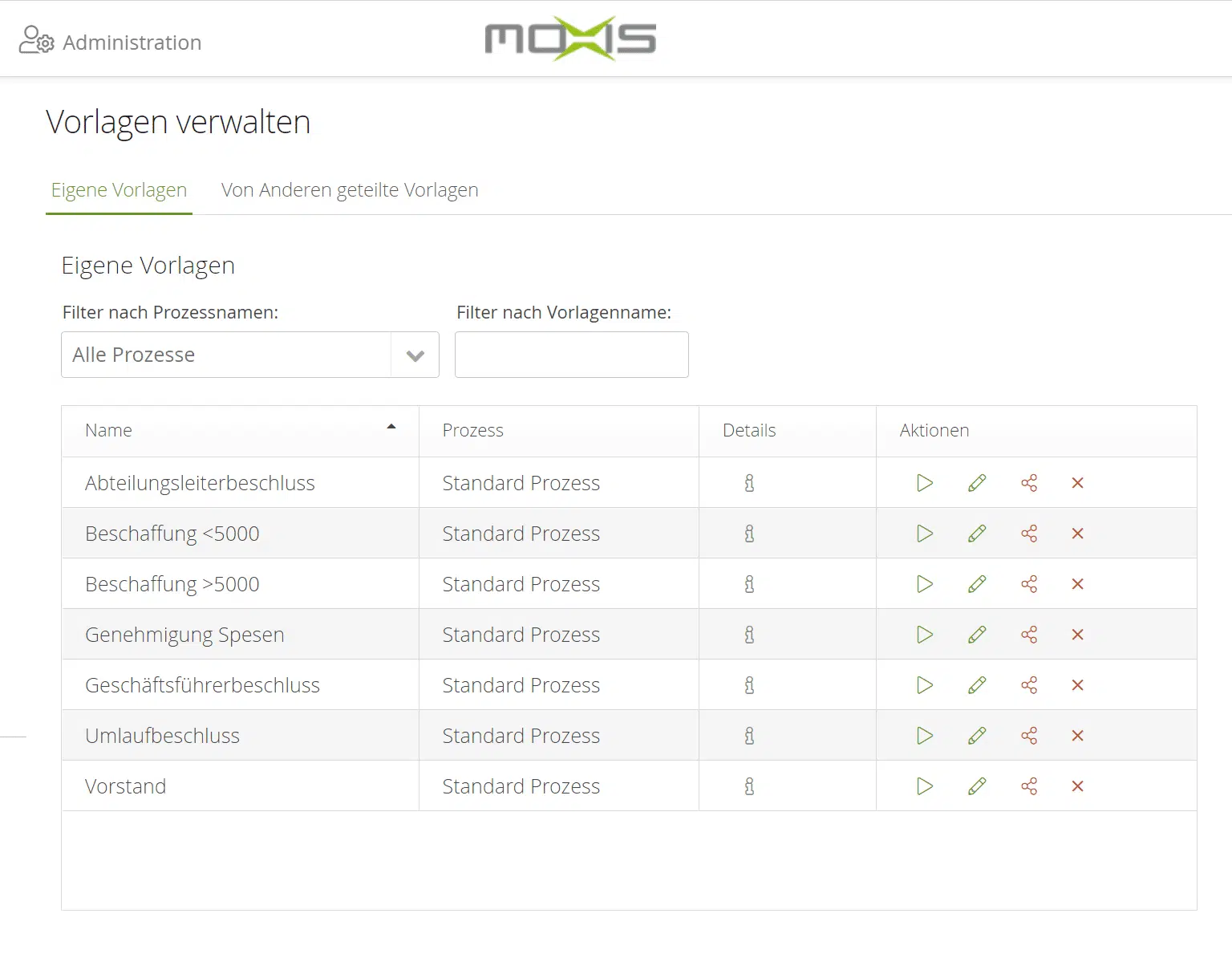
Task: Share the Geschäftsführerbeschluss template
Action: 1029,685
